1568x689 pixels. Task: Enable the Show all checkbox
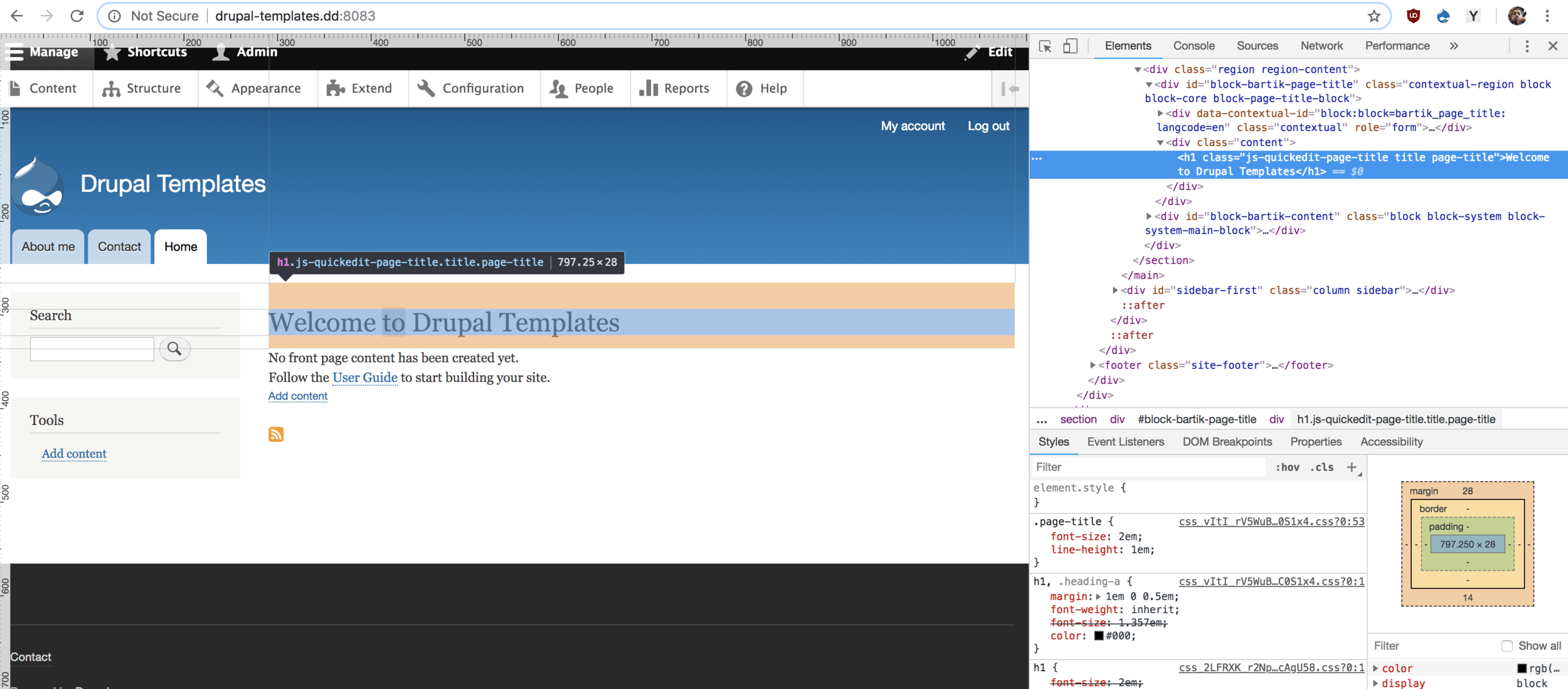(1507, 646)
